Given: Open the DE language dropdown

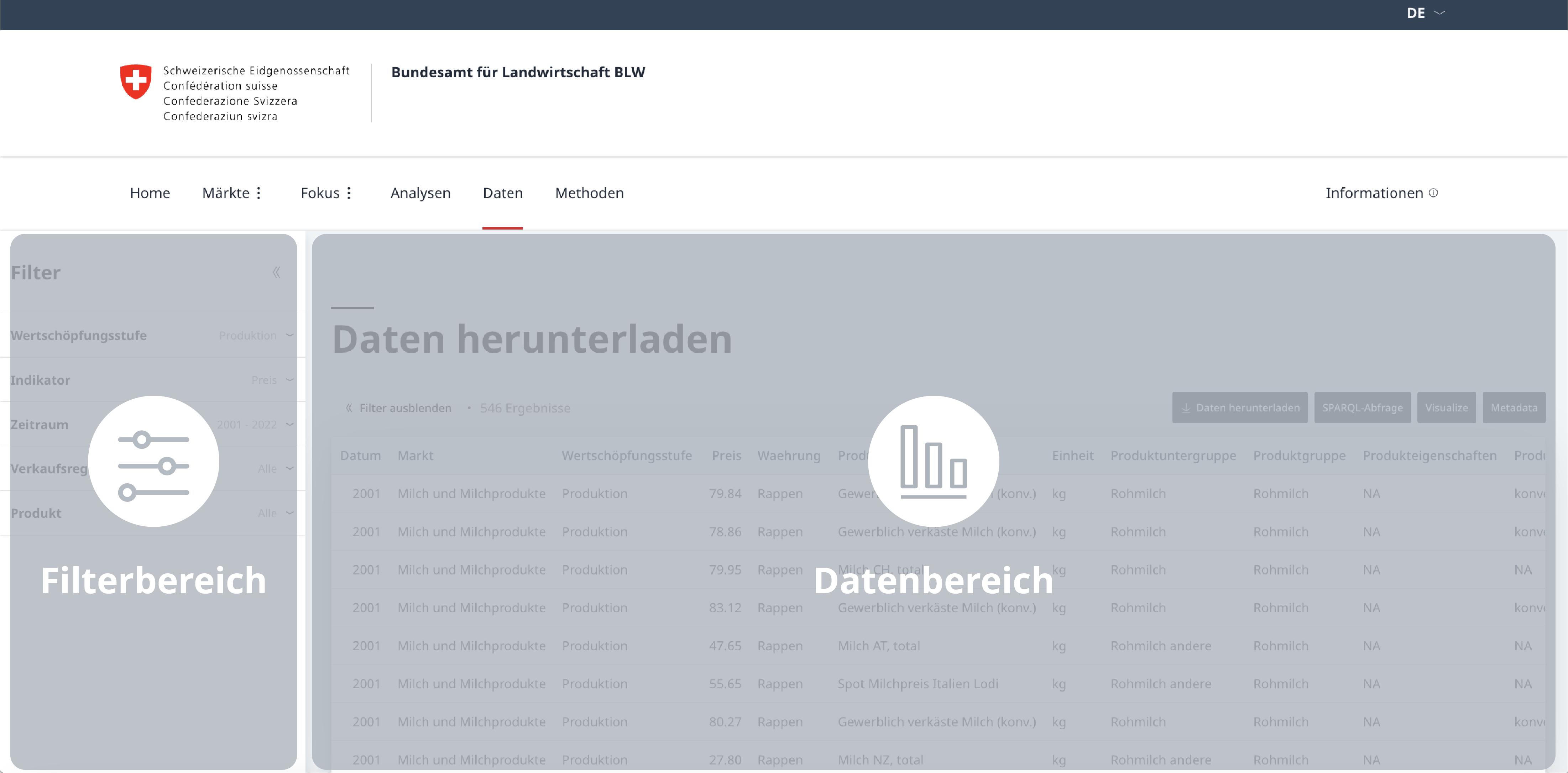Looking at the screenshot, I should (x=1425, y=13).
